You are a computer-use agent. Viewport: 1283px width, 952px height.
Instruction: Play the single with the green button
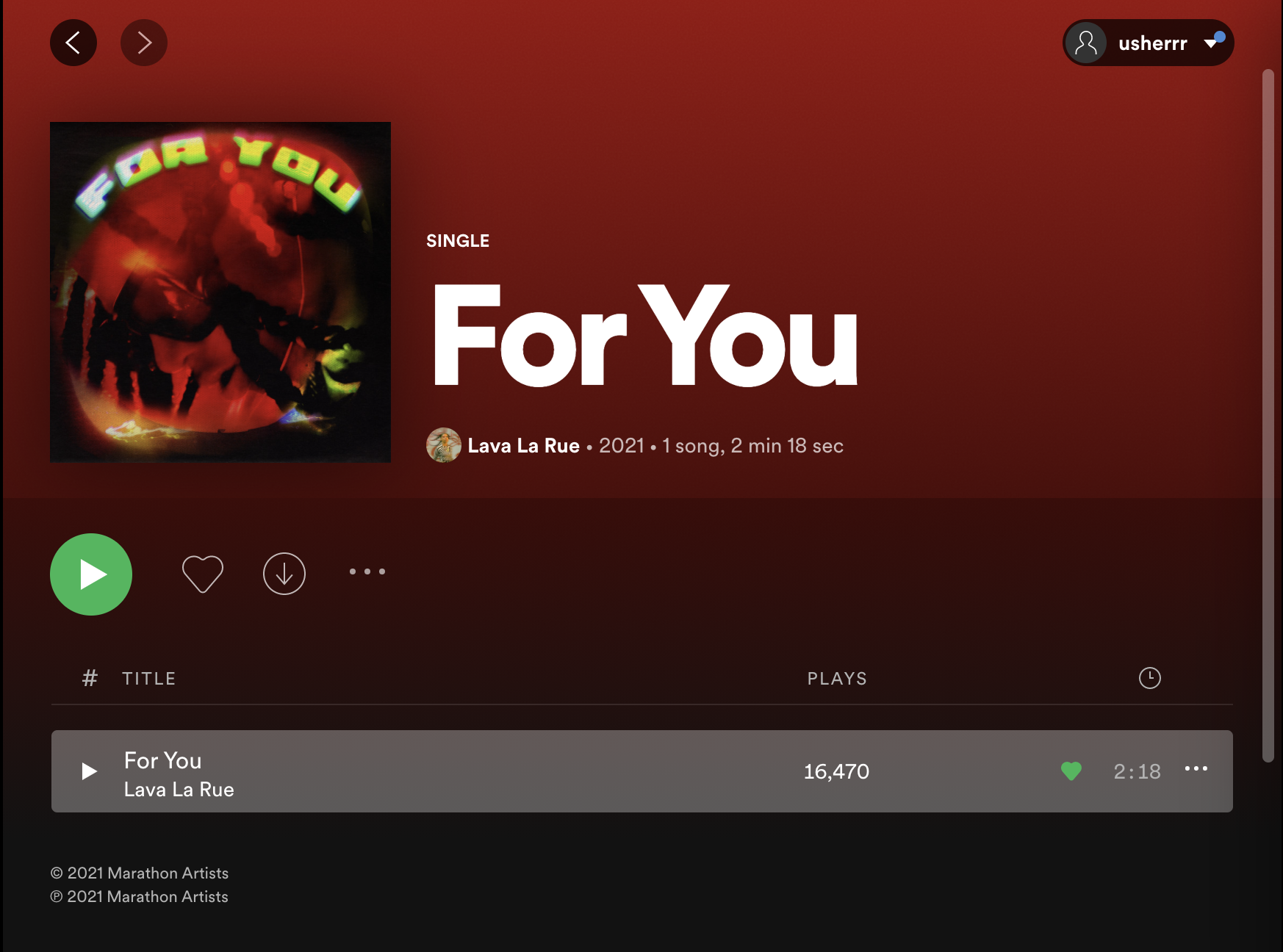91,574
